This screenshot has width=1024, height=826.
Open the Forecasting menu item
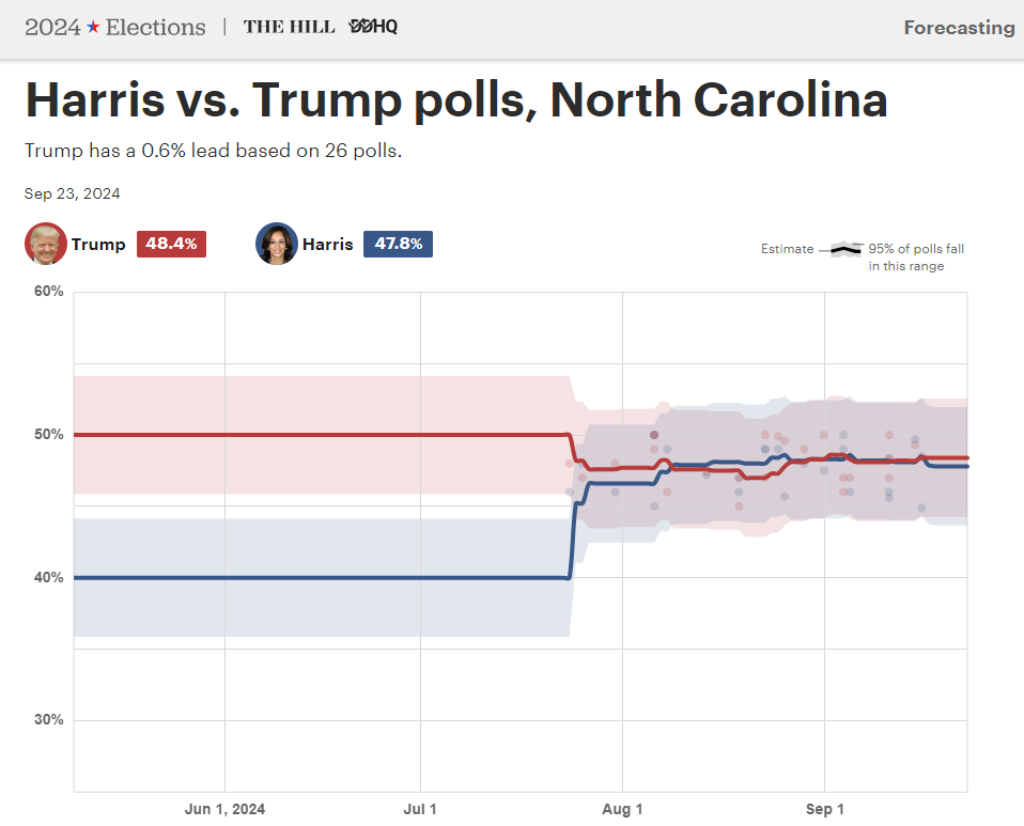click(x=958, y=28)
